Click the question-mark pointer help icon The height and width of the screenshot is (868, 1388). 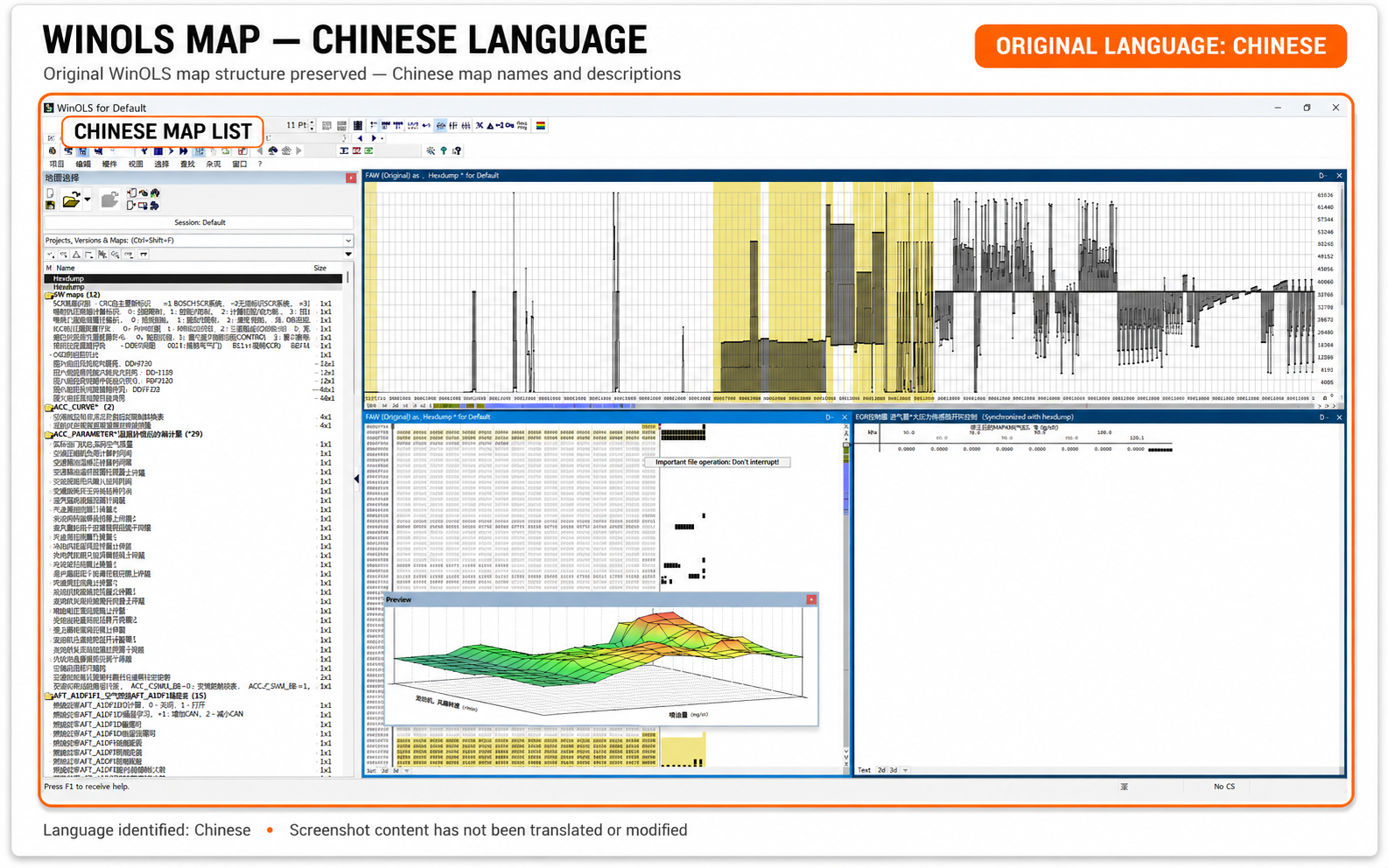pos(457,150)
